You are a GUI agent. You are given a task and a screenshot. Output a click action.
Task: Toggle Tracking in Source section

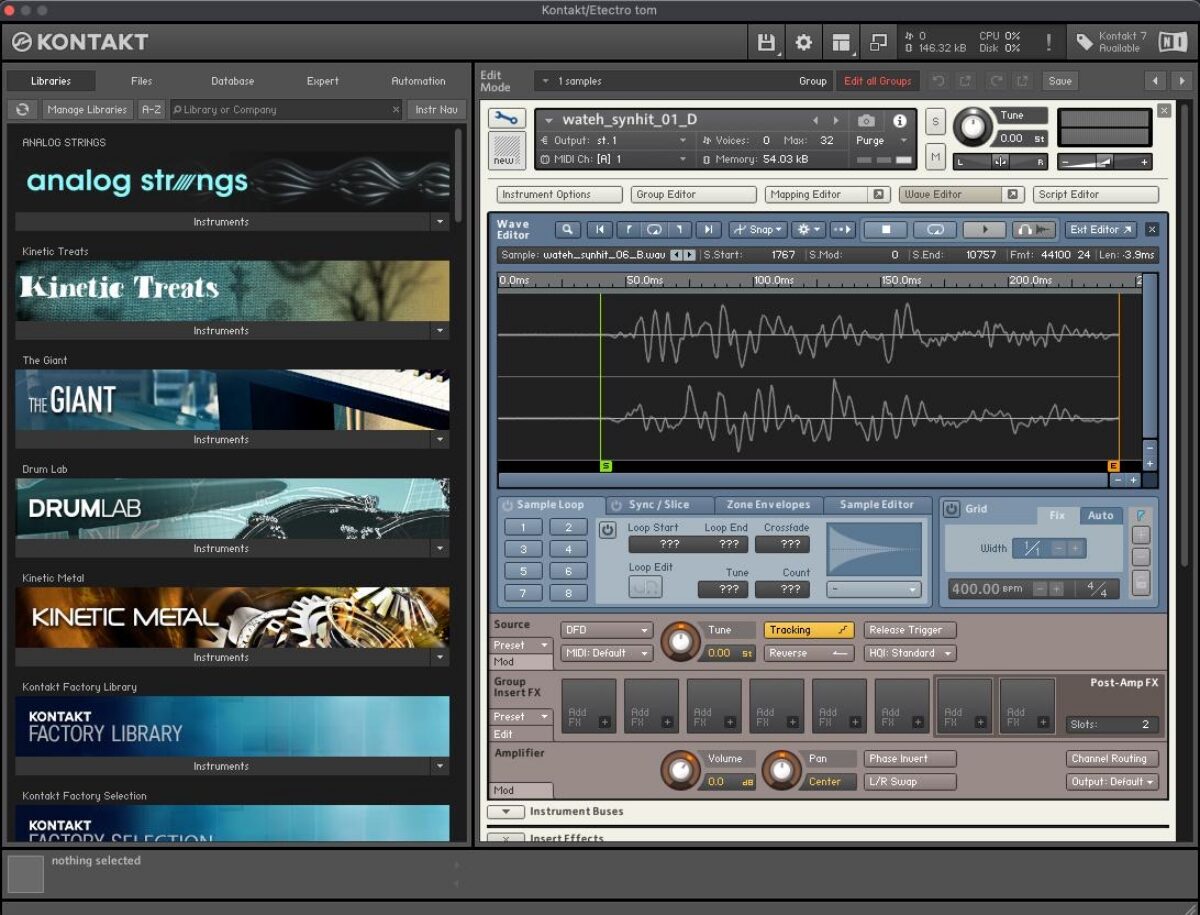pyautogui.click(x=809, y=630)
